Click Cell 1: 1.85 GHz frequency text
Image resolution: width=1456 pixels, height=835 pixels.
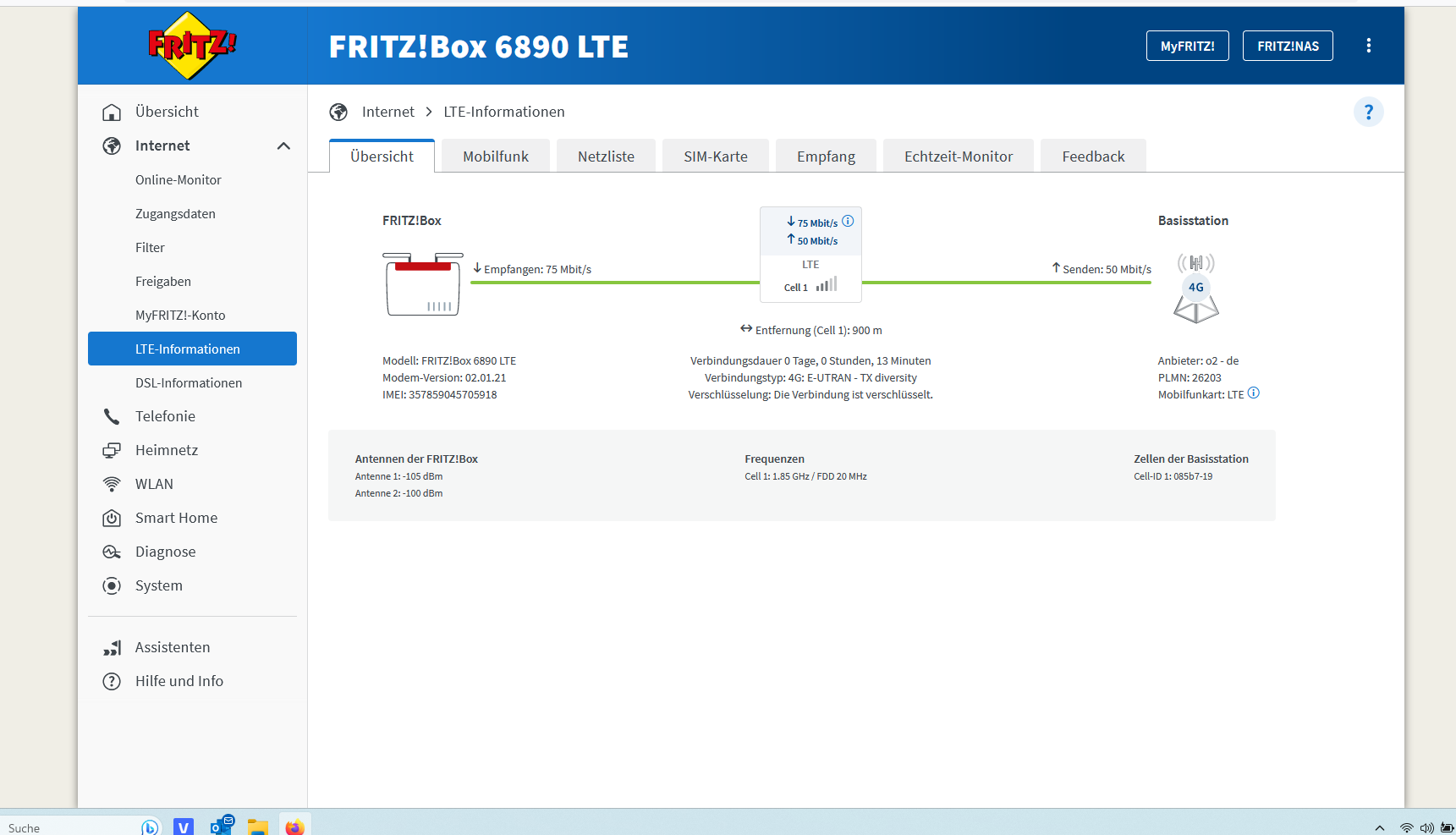coord(805,476)
